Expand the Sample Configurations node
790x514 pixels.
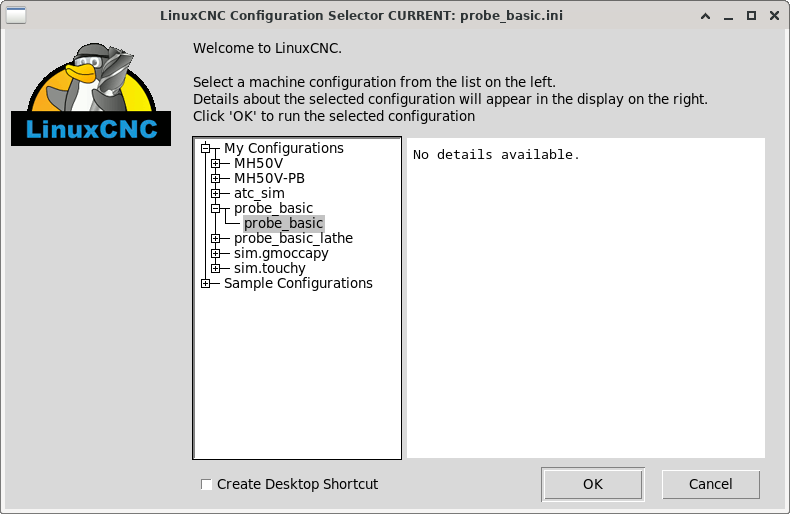(x=206, y=283)
